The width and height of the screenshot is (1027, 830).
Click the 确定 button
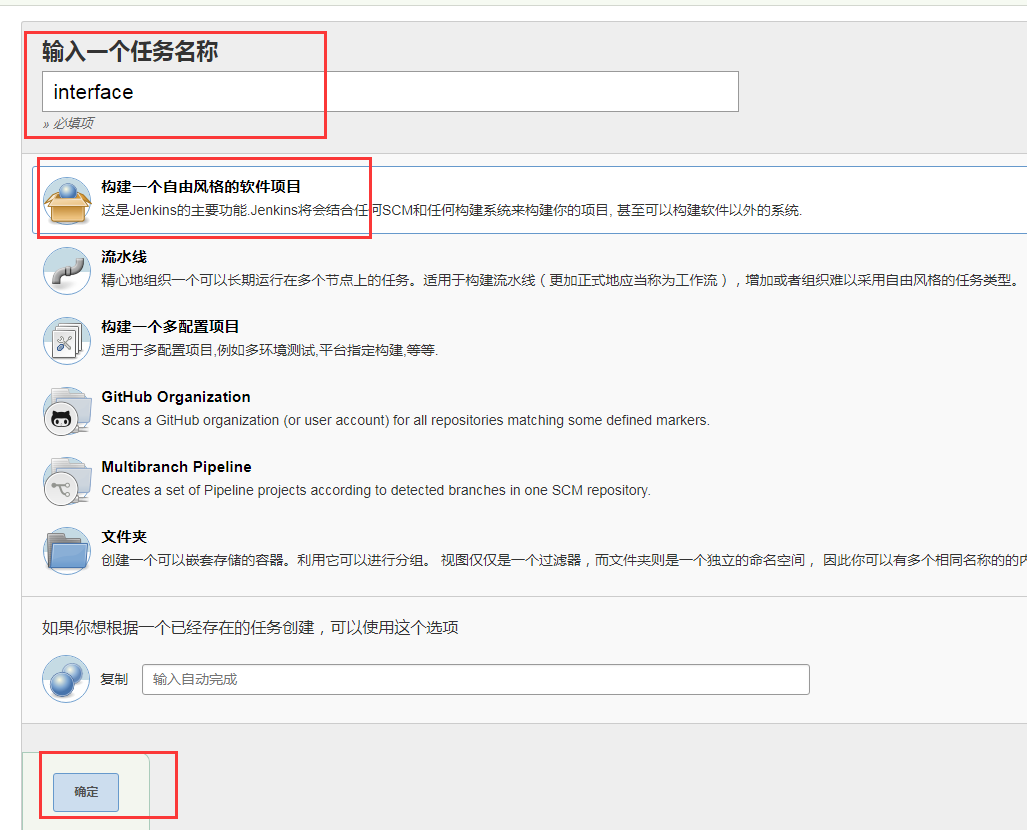pos(86,792)
